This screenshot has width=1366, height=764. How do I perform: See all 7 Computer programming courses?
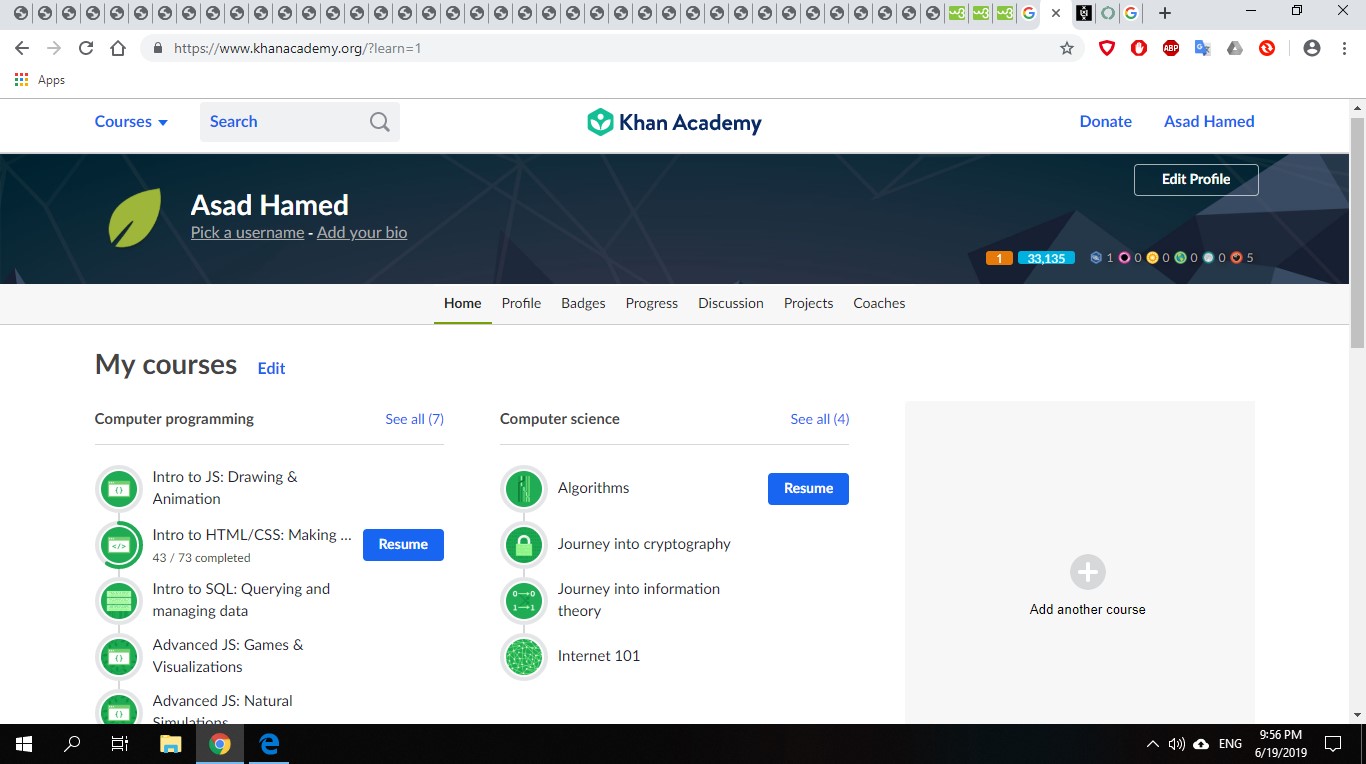click(414, 419)
